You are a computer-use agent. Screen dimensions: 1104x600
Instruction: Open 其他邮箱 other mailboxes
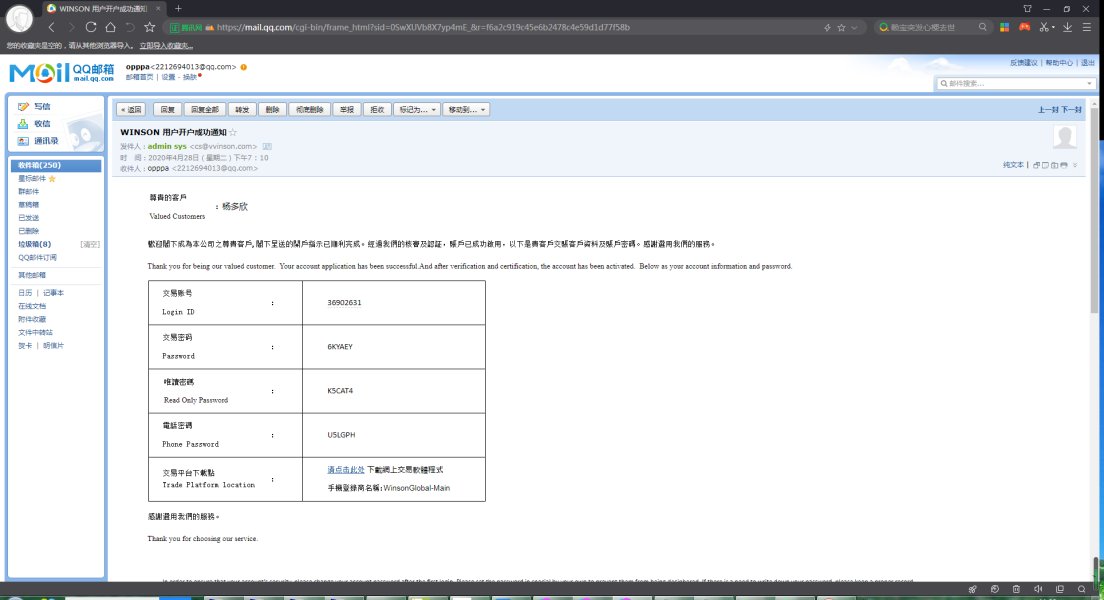click(32, 275)
